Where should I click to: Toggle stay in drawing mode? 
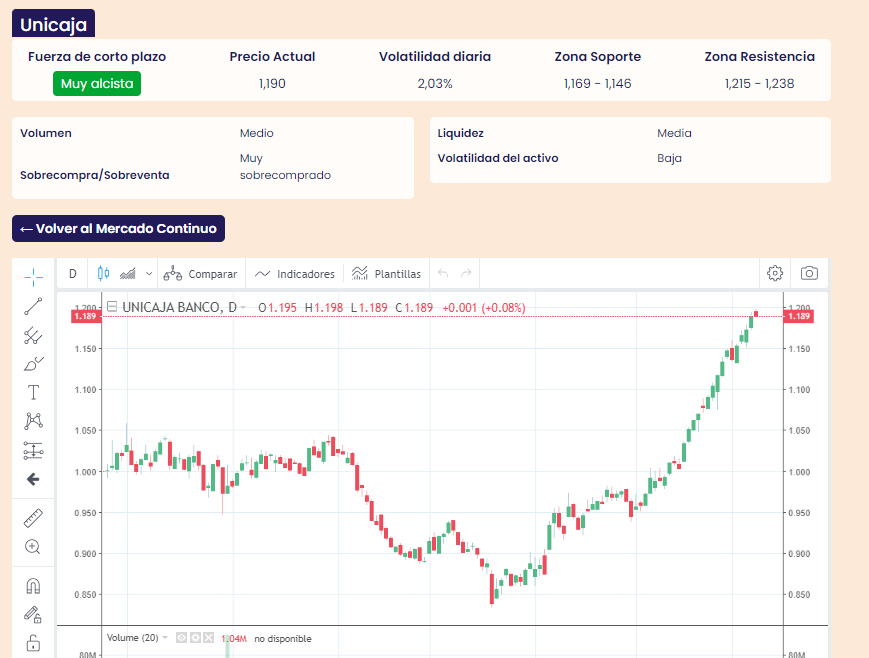click(33, 615)
